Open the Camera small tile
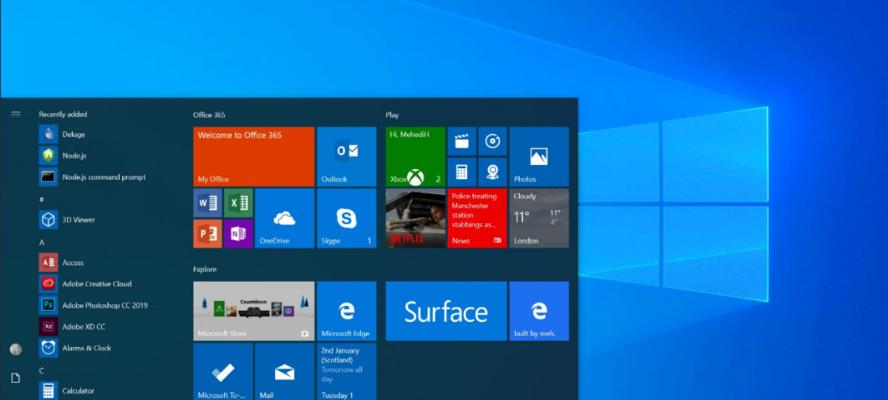The height and width of the screenshot is (400, 888). pos(493,172)
